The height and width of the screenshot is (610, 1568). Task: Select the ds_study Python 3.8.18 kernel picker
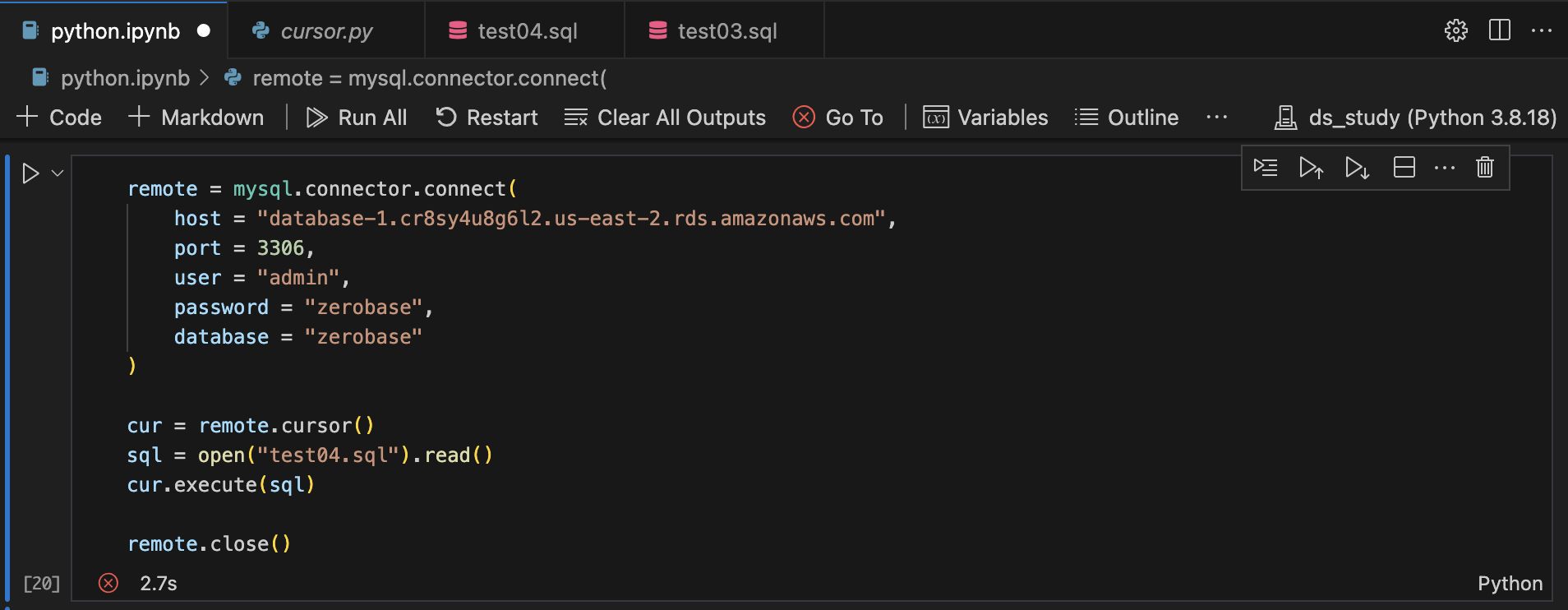(x=1415, y=118)
